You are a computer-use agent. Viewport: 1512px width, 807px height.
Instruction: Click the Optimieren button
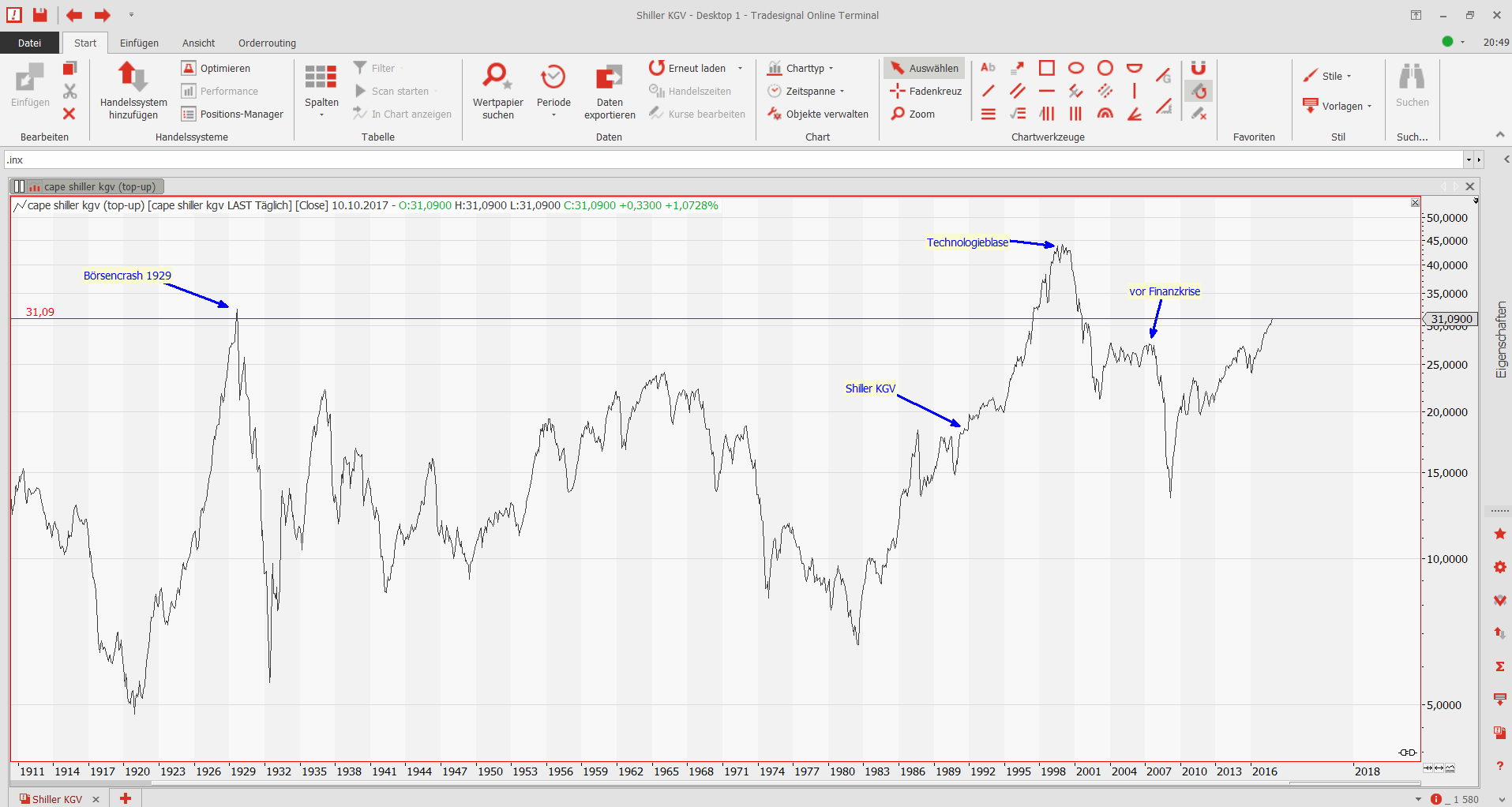point(216,68)
